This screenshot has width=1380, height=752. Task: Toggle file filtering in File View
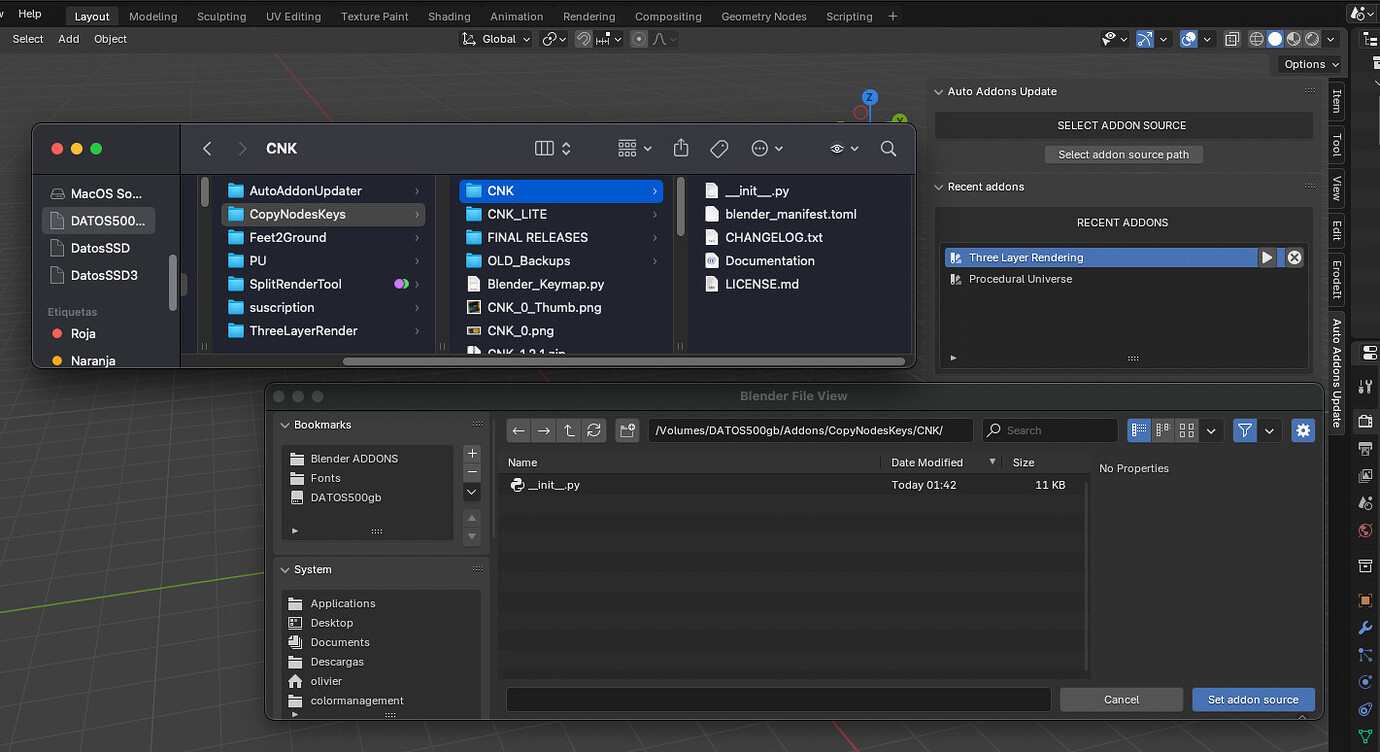tap(1245, 430)
